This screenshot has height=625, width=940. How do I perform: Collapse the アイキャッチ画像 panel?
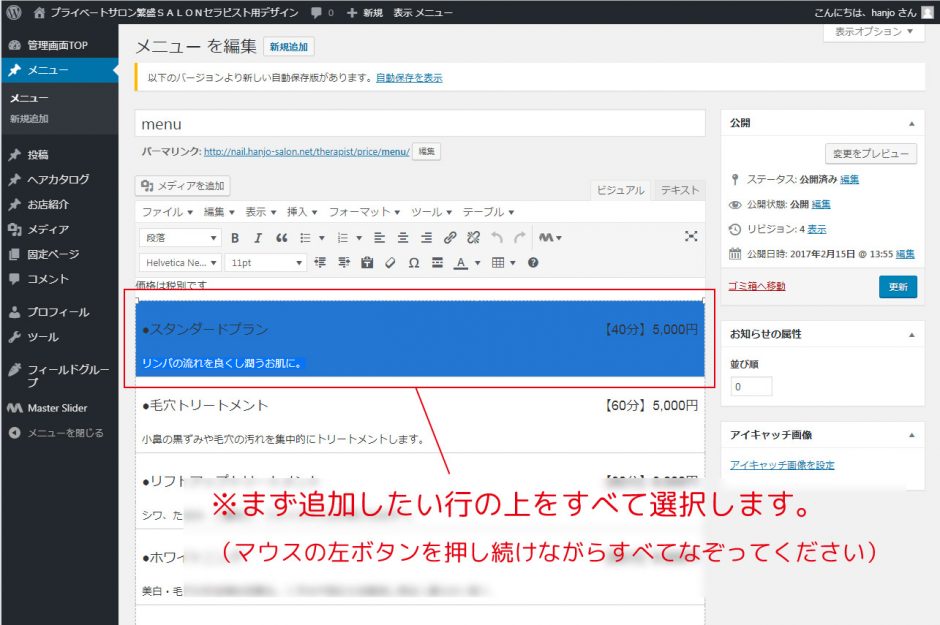tap(910, 435)
